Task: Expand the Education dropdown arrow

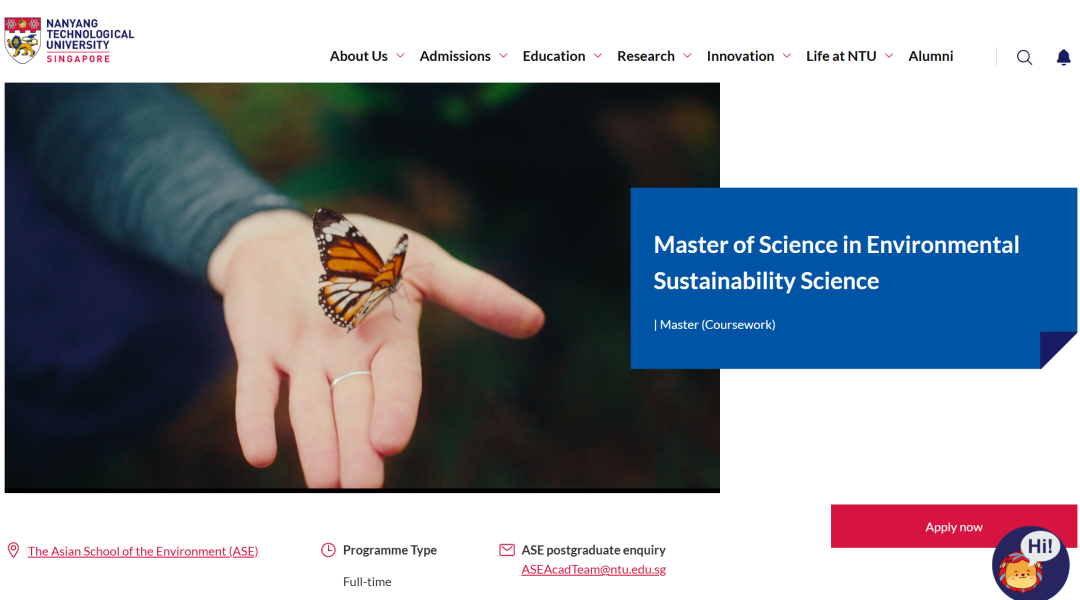Action: [598, 56]
